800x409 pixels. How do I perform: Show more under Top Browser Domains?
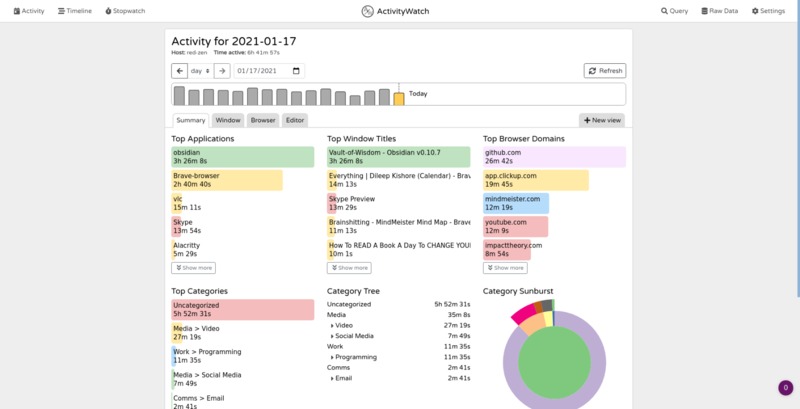pos(505,268)
